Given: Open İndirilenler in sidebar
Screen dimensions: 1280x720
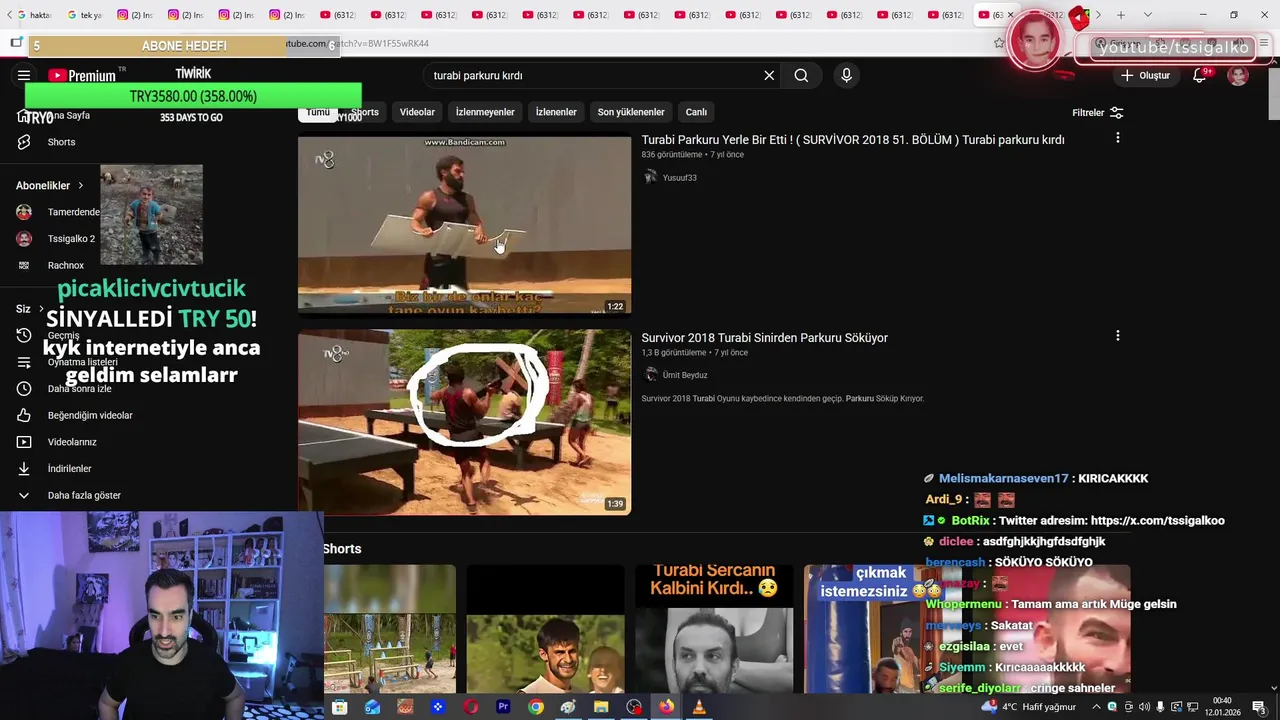Looking at the screenshot, I should pyautogui.click(x=69, y=469).
